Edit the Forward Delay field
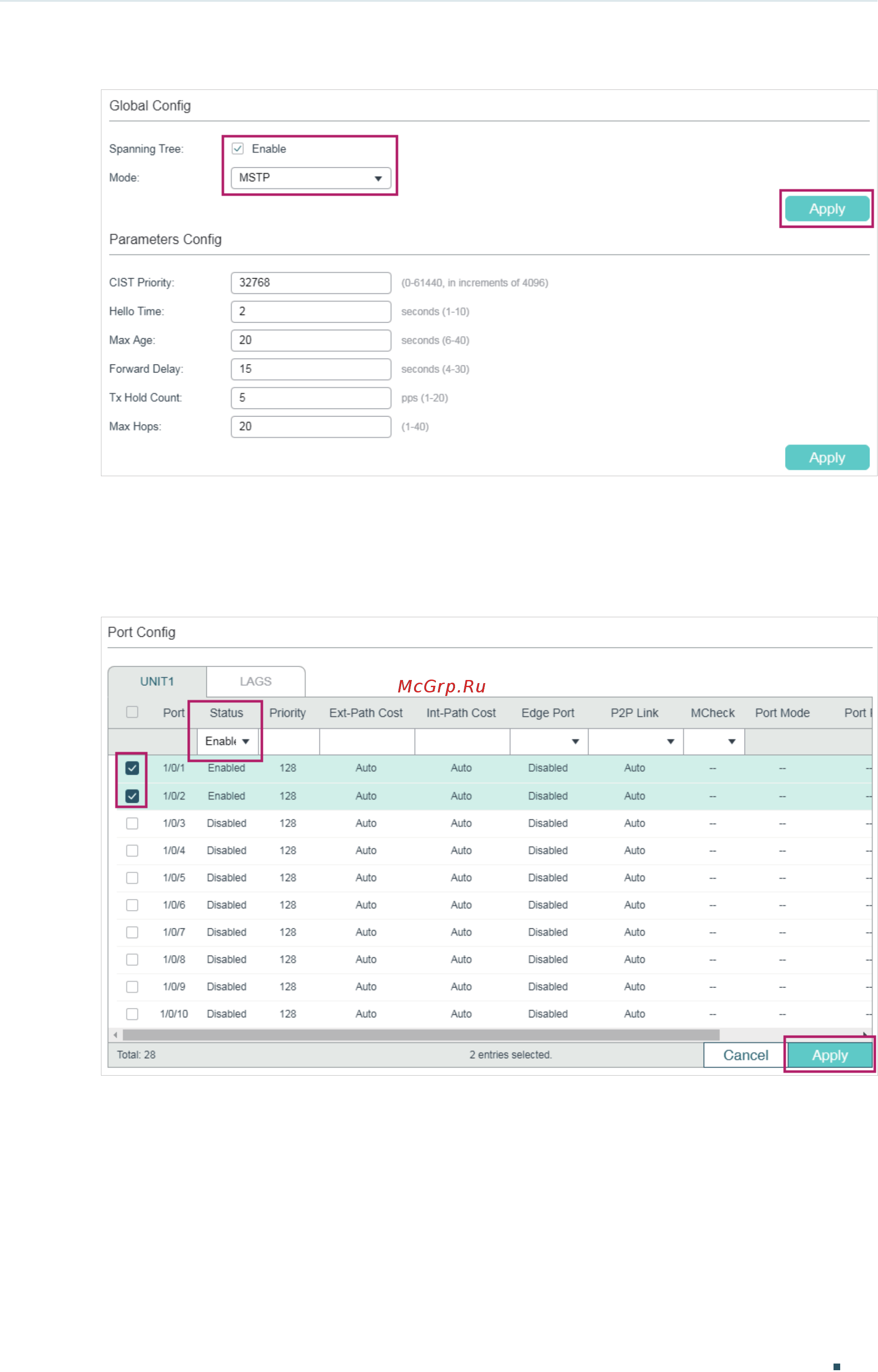Image resolution: width=878 pixels, height=1372 pixels. pyautogui.click(x=311, y=369)
